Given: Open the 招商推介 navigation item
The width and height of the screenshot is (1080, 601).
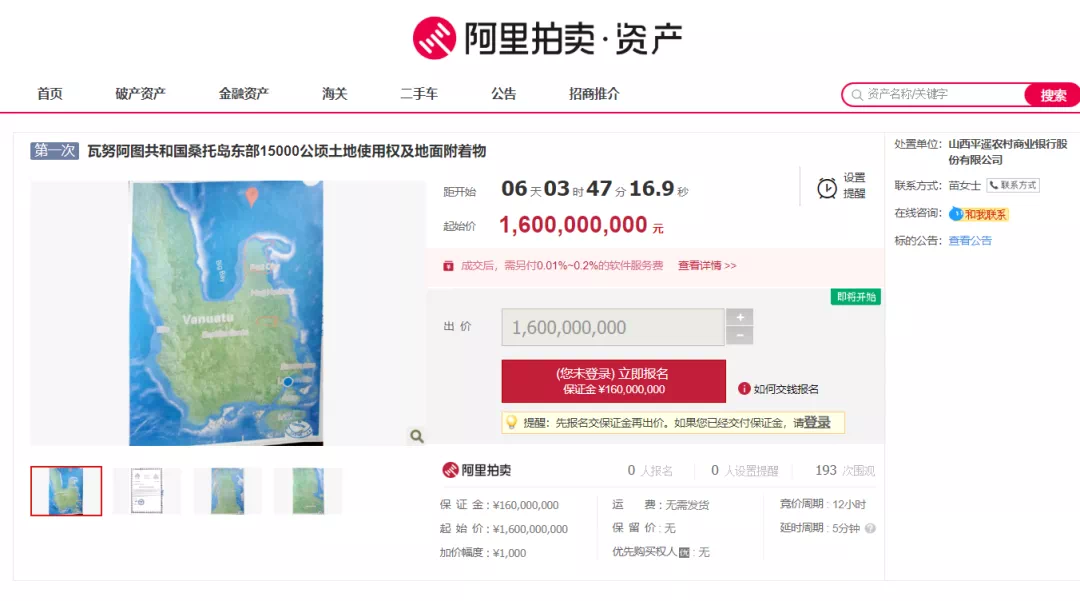Looking at the screenshot, I should tap(594, 94).
